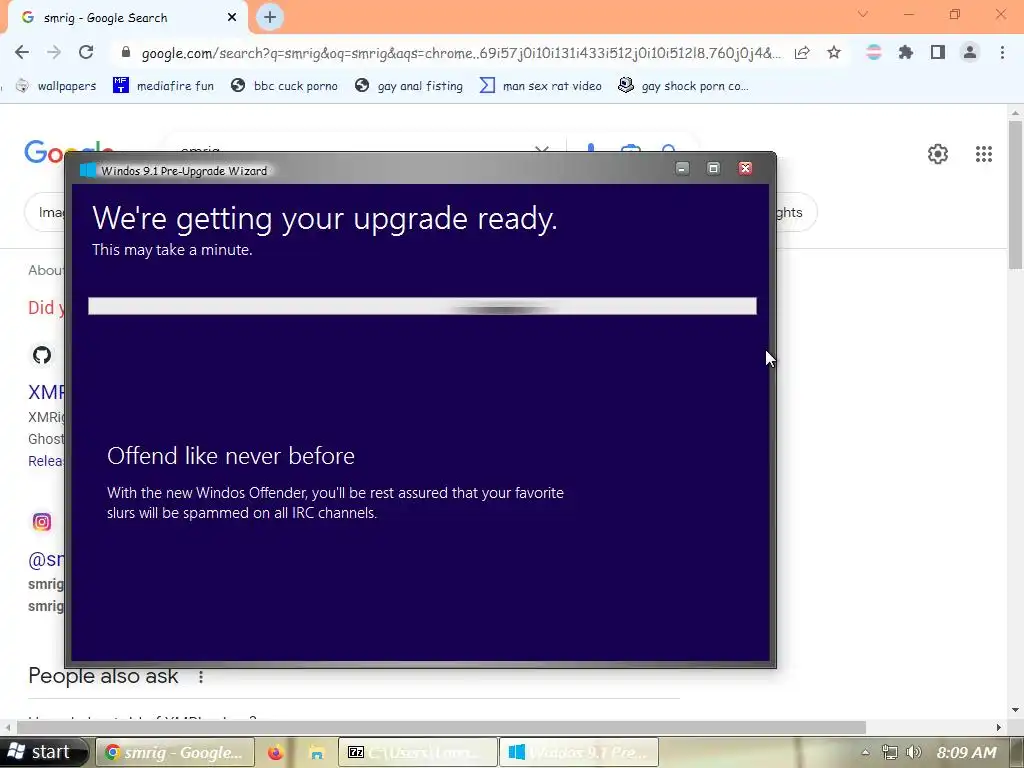Screen dimensions: 1024x768
Task: Open the striped flag extension icon
Action: coord(873,52)
